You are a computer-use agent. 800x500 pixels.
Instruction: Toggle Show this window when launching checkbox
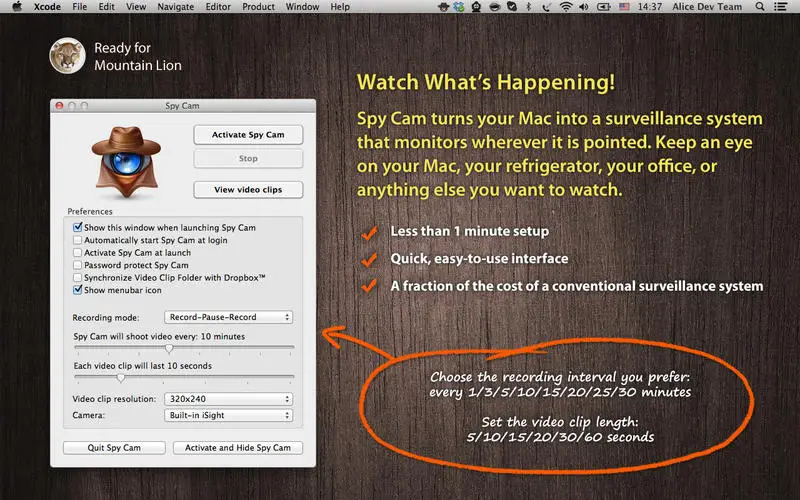point(78,227)
